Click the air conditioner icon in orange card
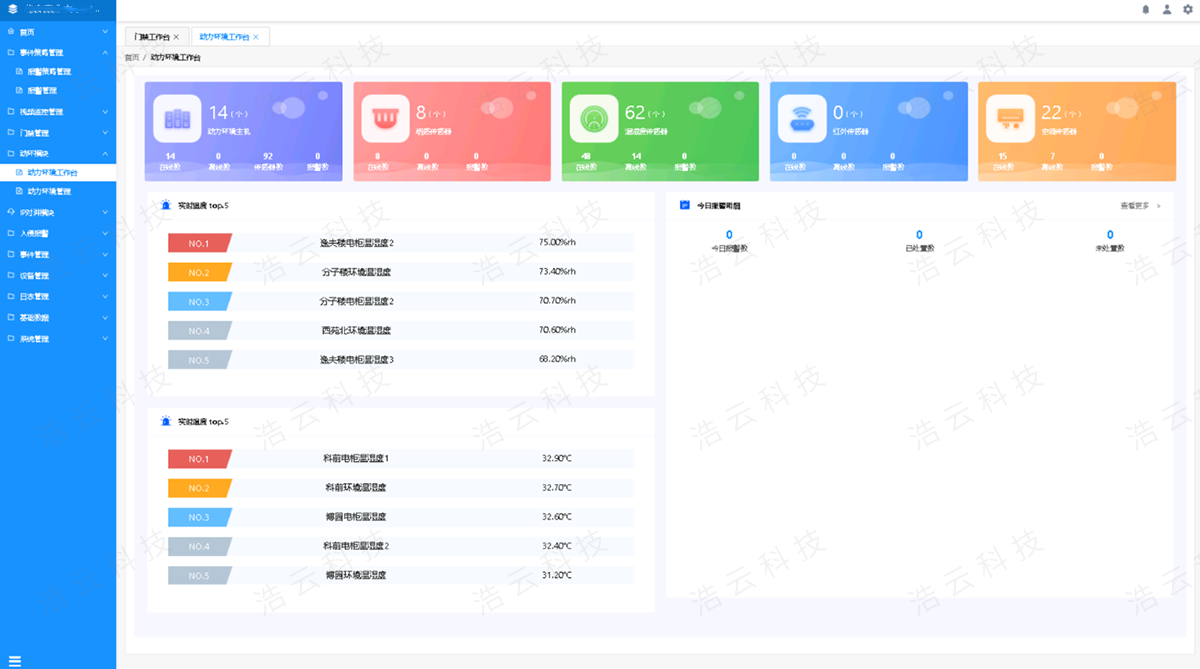The width and height of the screenshot is (1200, 669). coord(1010,119)
